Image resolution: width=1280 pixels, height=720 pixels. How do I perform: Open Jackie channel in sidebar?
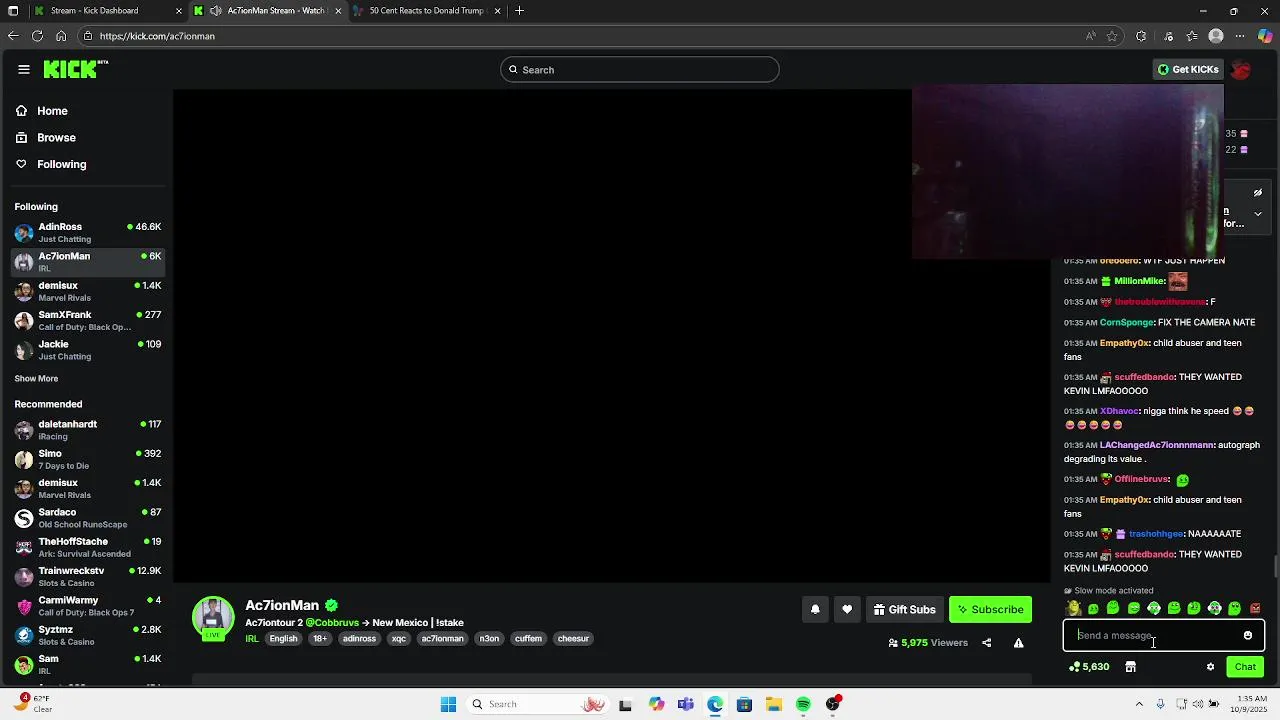[88, 349]
